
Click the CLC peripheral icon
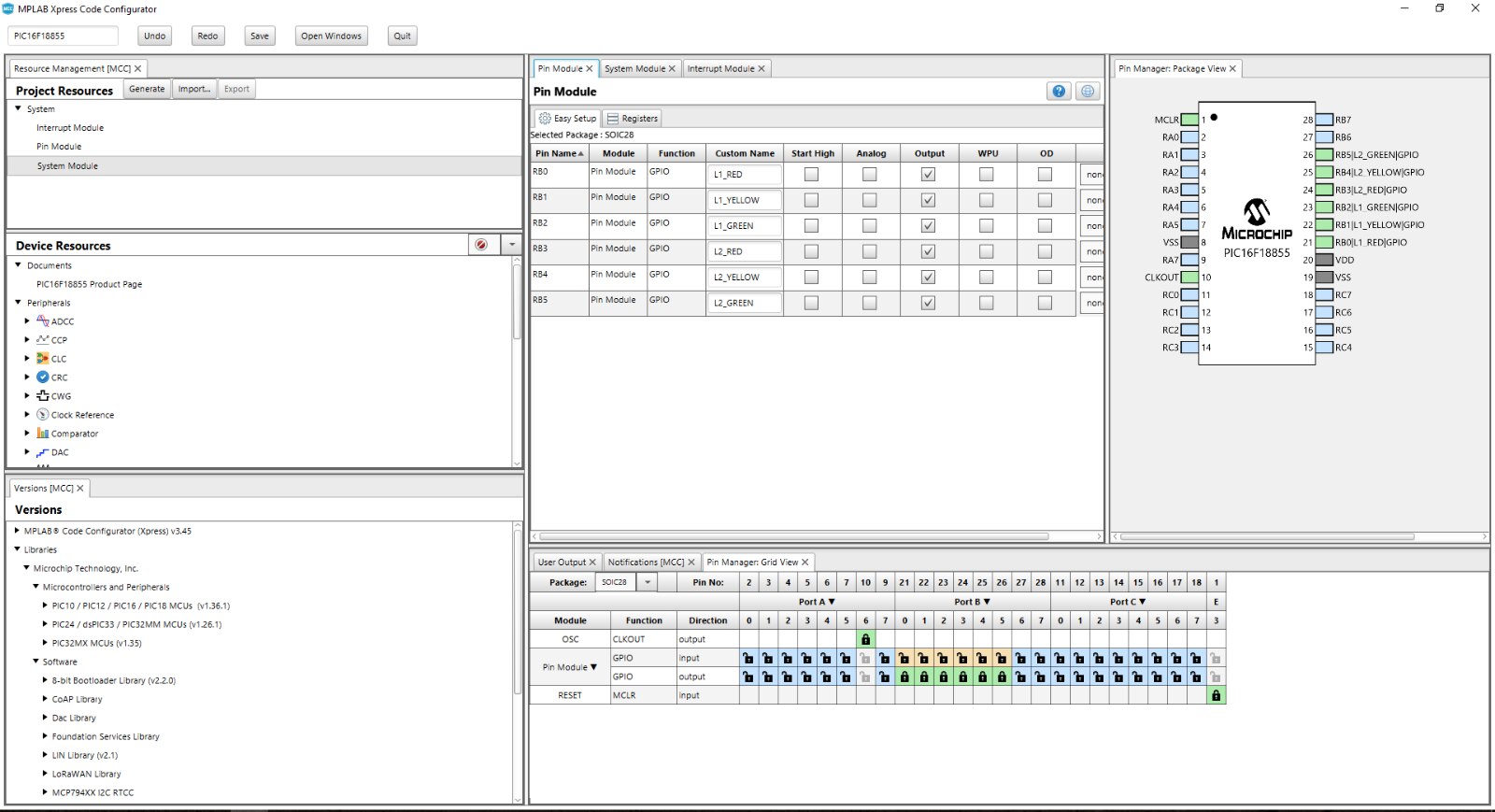coord(42,359)
